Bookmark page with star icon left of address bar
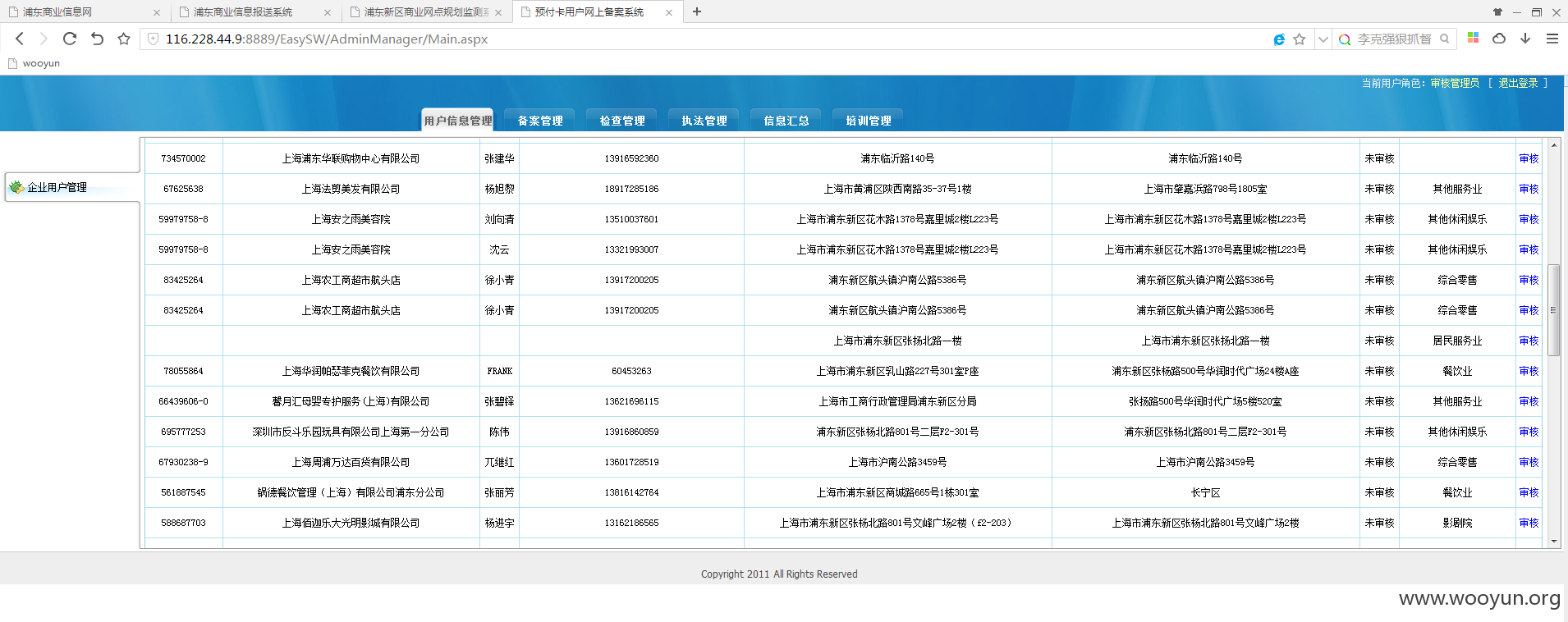Viewport: 1568px width, 622px height. pyautogui.click(x=124, y=39)
